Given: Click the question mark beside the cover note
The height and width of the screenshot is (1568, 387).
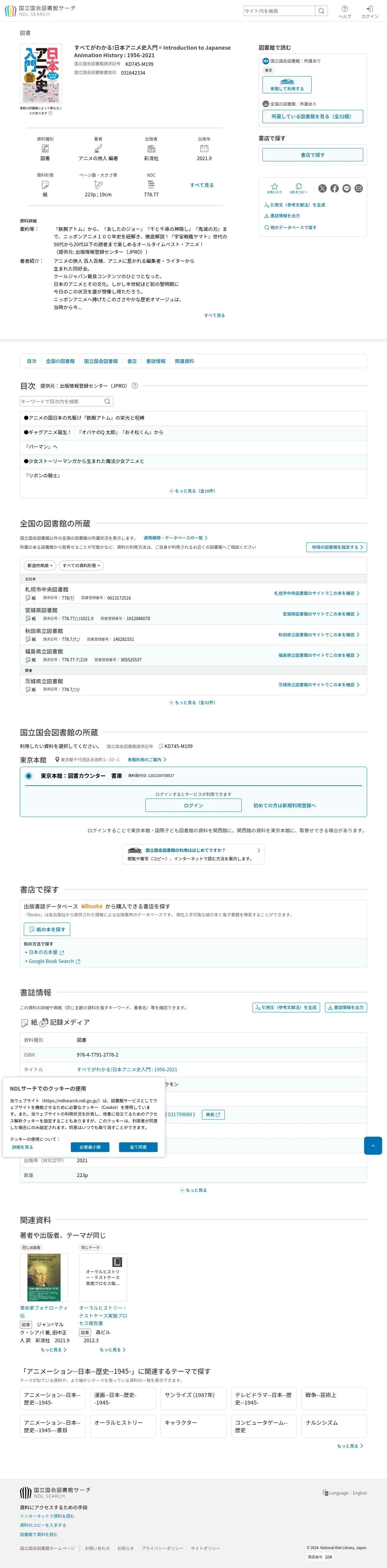Looking at the screenshot, I should pos(51,113).
